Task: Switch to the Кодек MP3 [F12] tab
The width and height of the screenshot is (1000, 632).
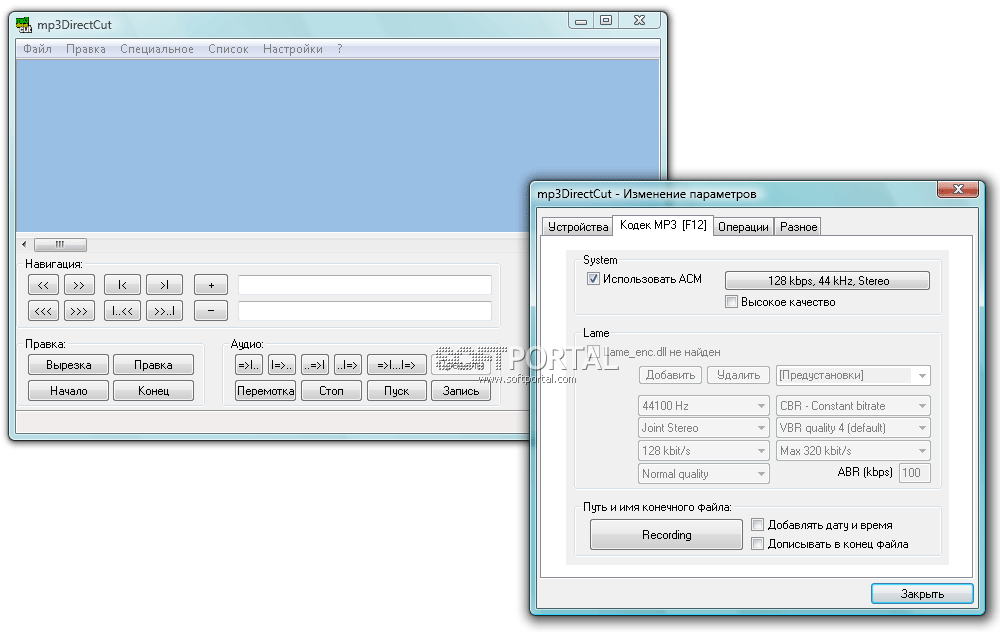Action: 663,225
